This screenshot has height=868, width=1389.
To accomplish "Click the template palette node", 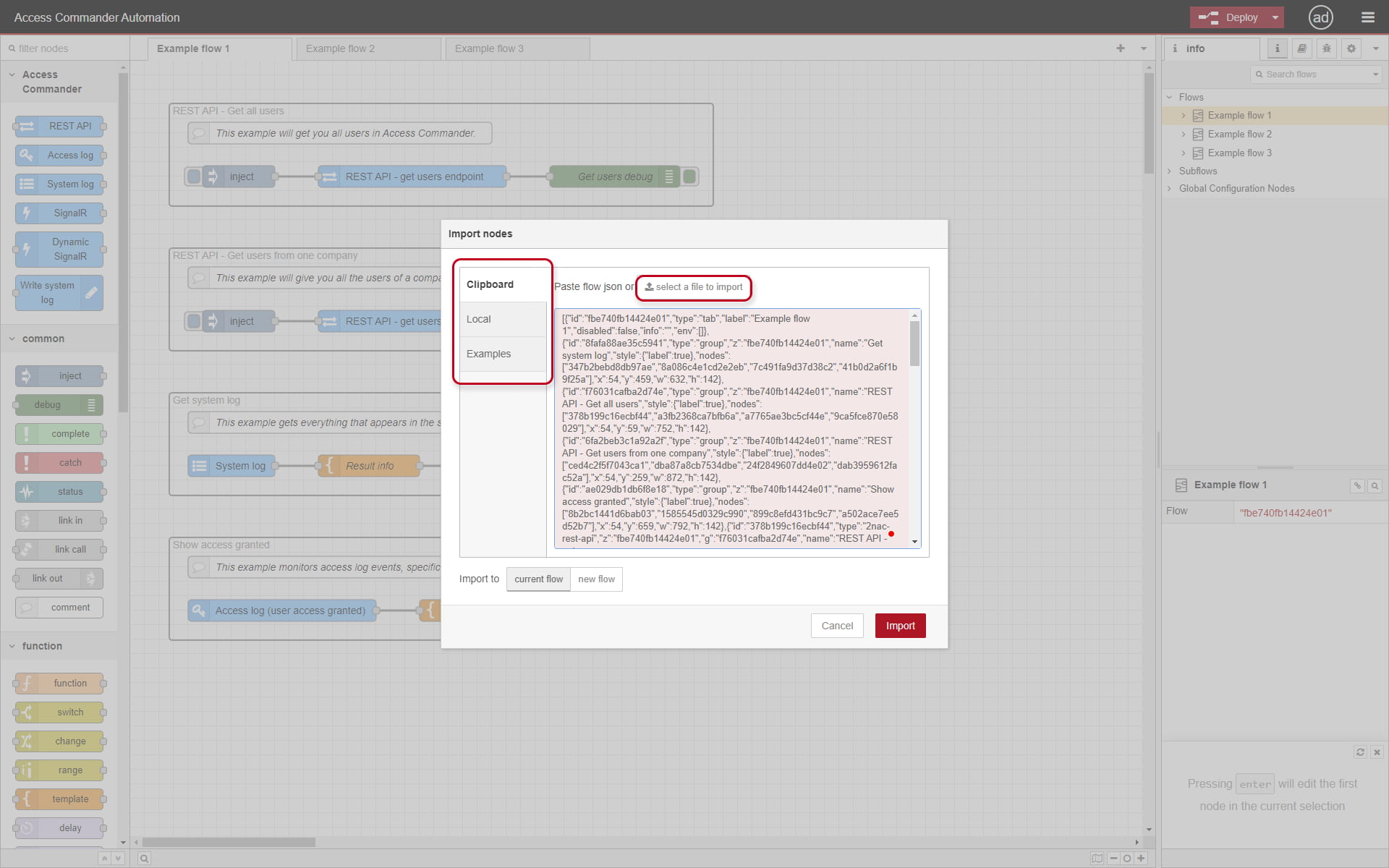I will (59, 799).
